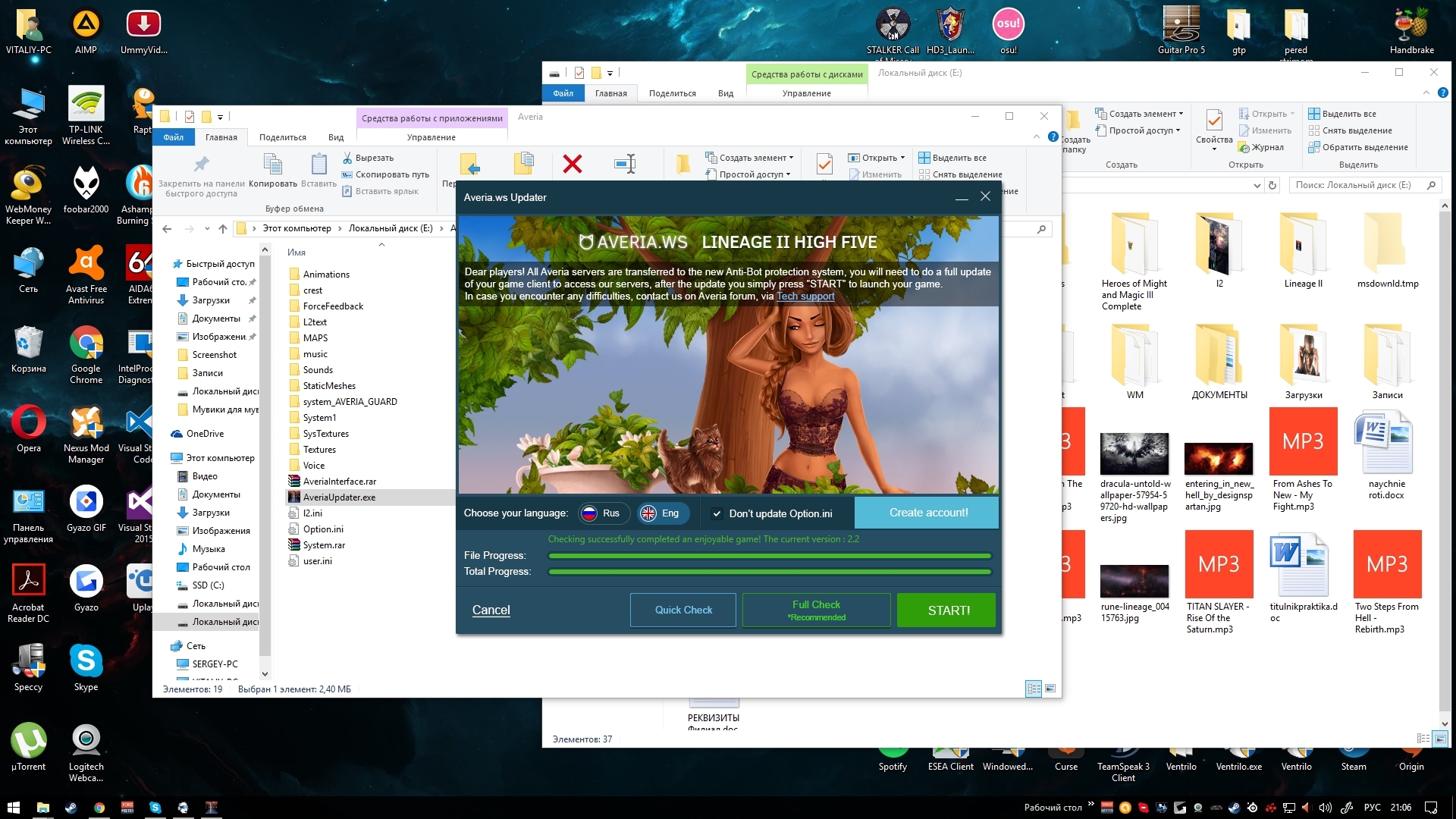Click the red X delete icon in ribbon
Image resolution: width=1456 pixels, height=819 pixels.
pyautogui.click(x=573, y=164)
